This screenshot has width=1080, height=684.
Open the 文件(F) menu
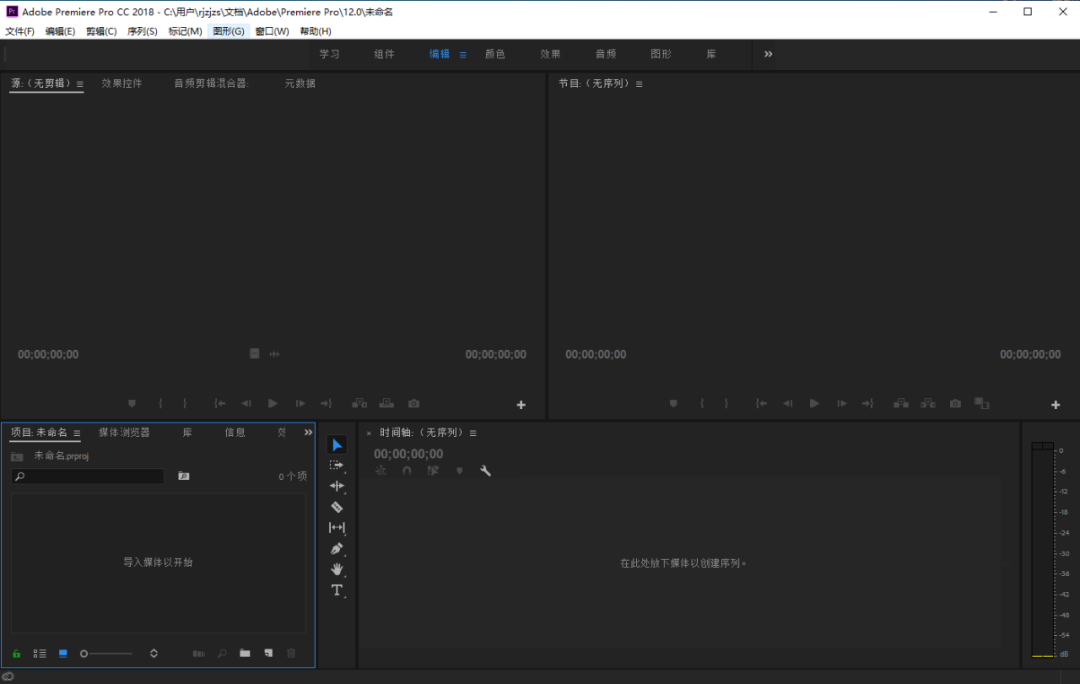point(20,31)
